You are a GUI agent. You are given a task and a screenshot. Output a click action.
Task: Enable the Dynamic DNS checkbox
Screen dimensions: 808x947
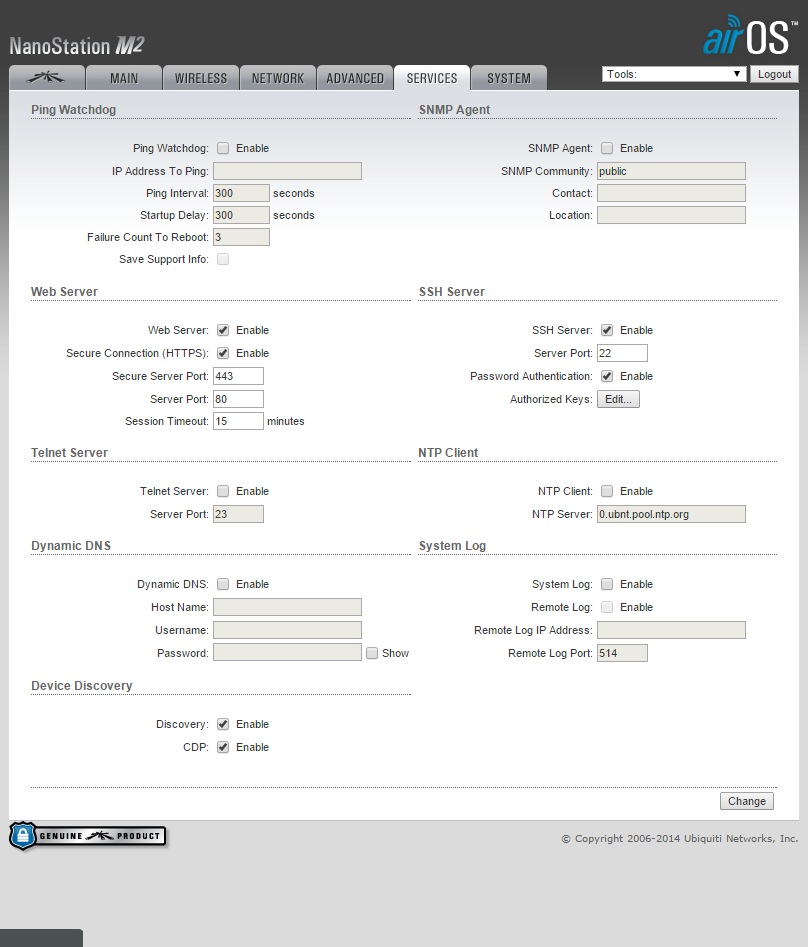223,584
